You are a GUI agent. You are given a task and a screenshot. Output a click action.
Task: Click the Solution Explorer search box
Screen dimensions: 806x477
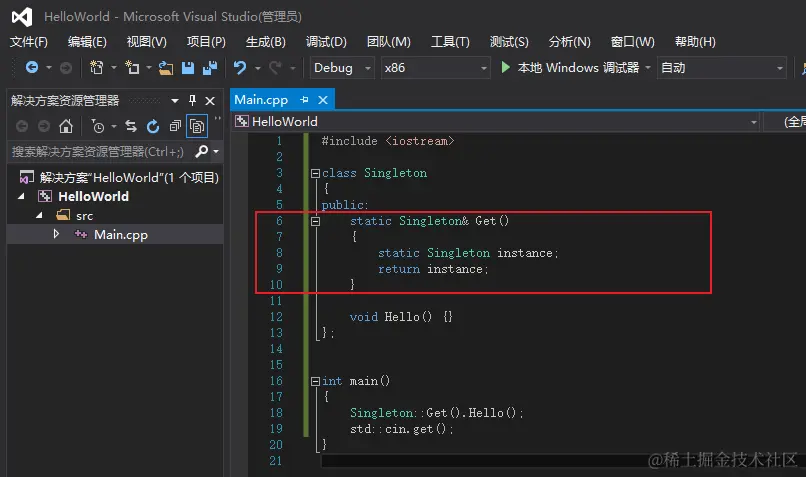click(x=101, y=152)
